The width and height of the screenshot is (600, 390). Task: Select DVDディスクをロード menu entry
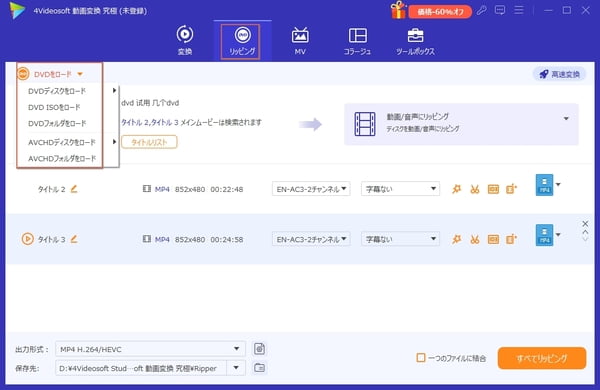pos(57,91)
